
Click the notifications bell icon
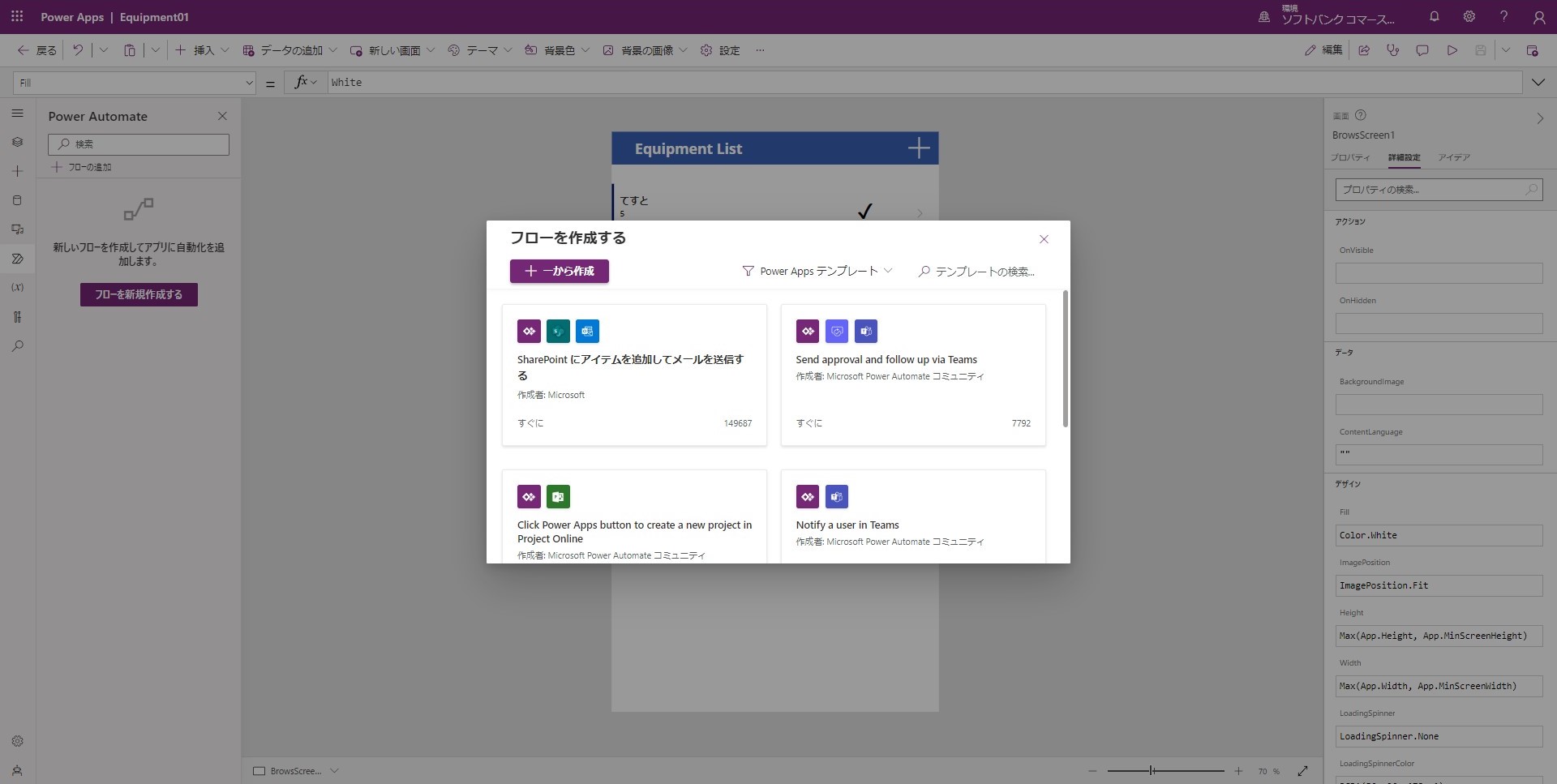pos(1434,16)
